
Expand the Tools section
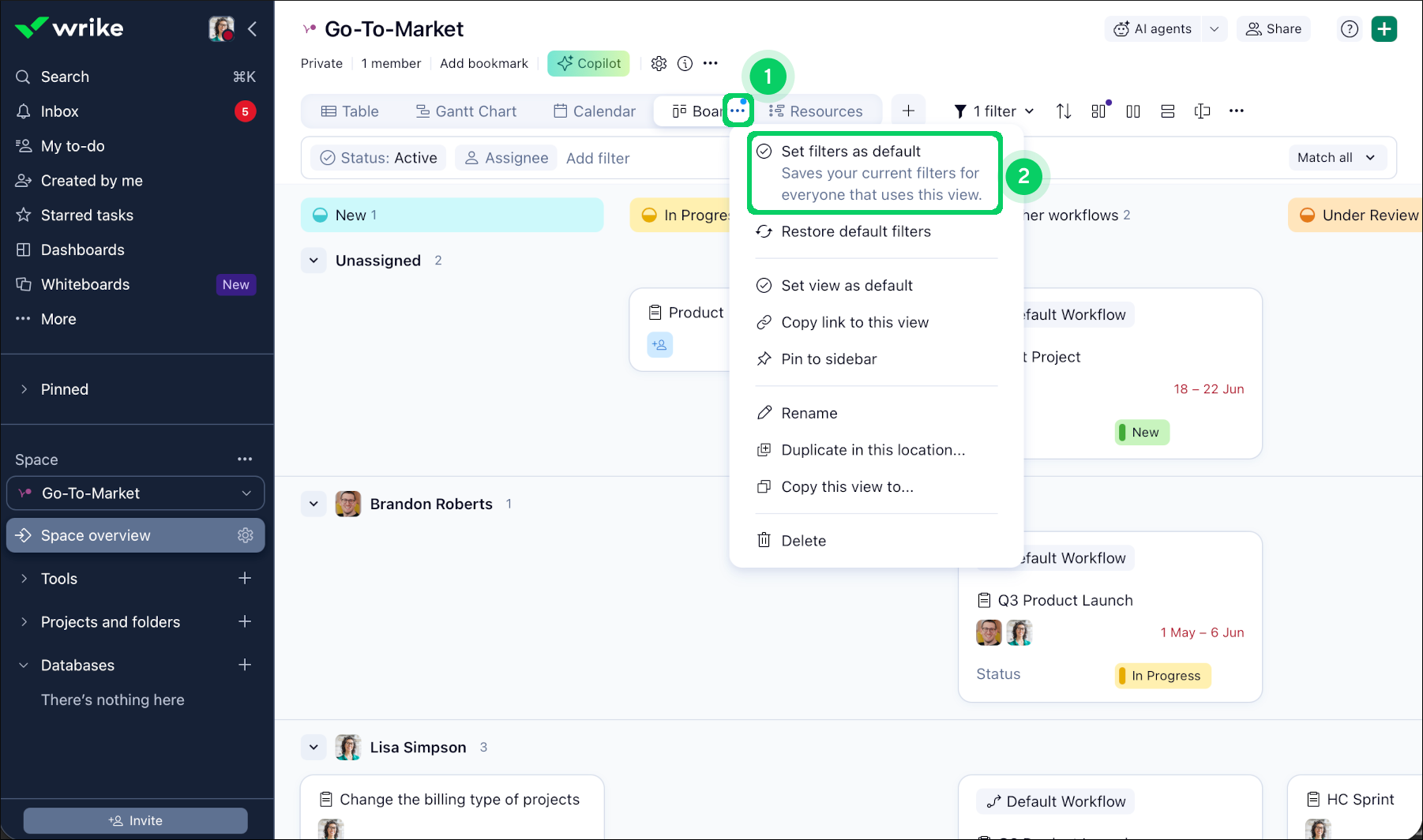(24, 579)
